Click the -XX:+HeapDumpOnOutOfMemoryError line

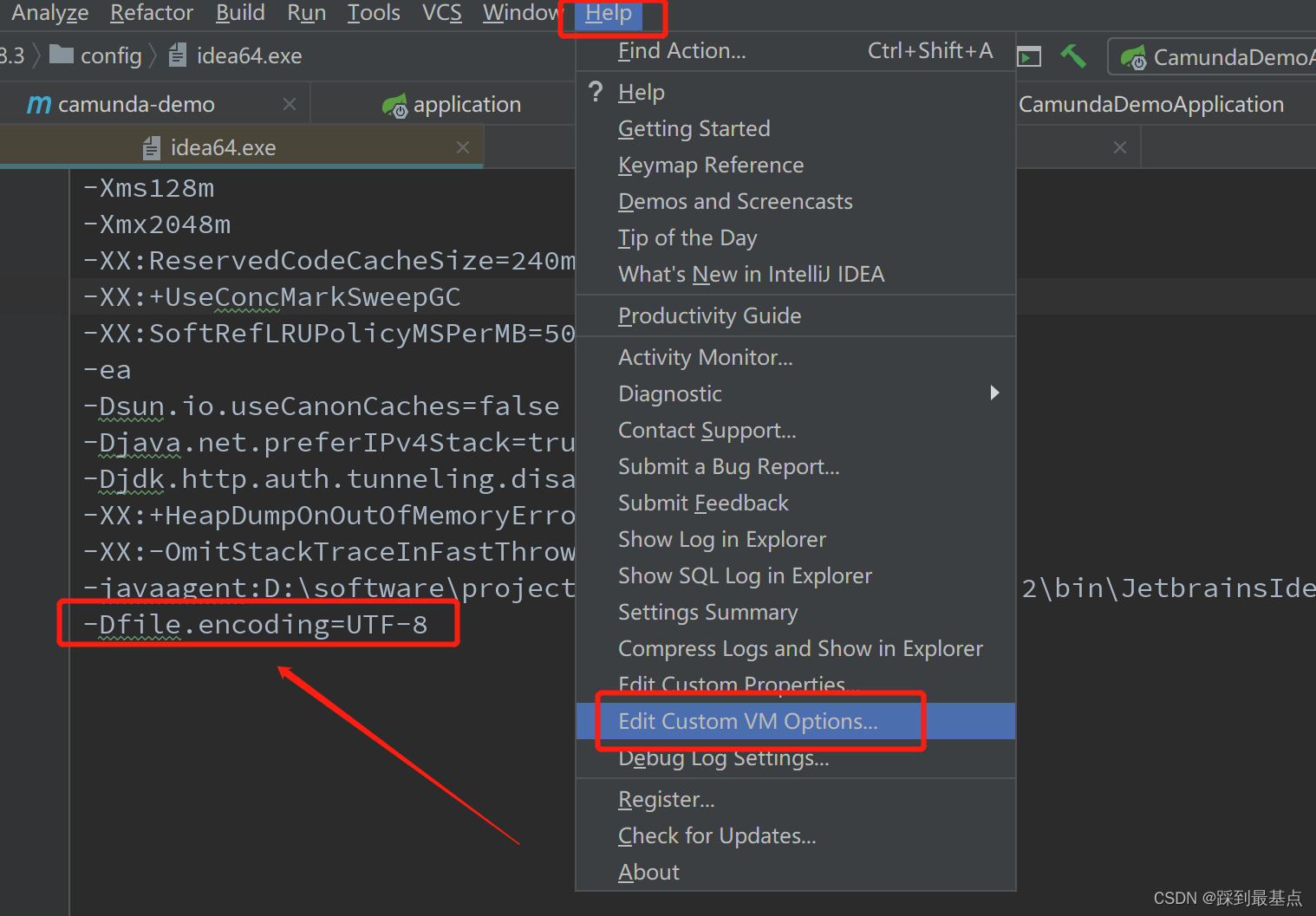tap(329, 516)
